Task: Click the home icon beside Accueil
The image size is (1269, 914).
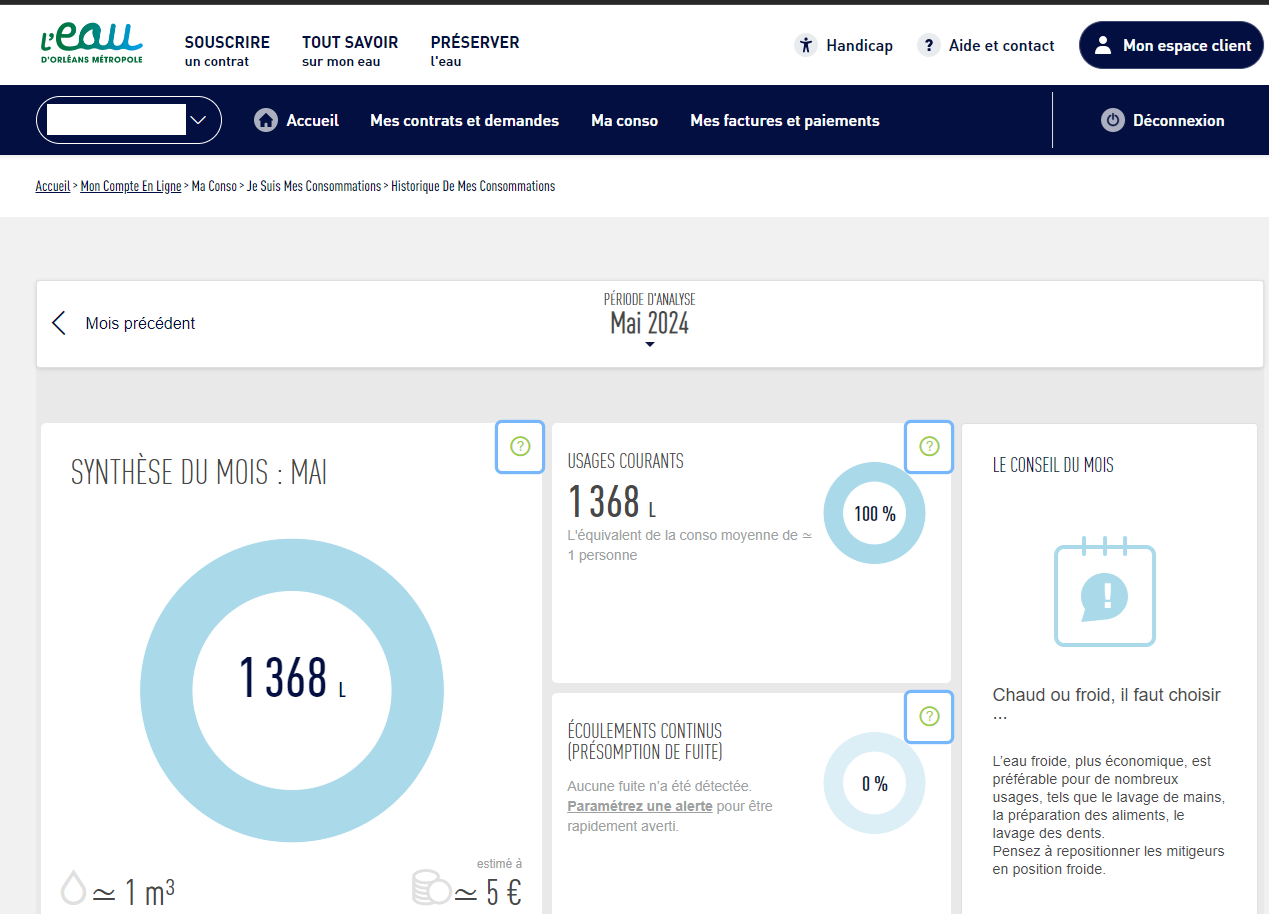Action: pos(266,120)
